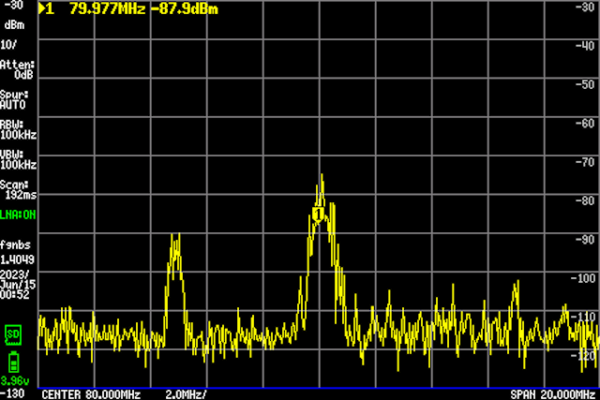Click the 79.977MHz marker frequency readout
The image size is (600, 400).
tap(100, 9)
